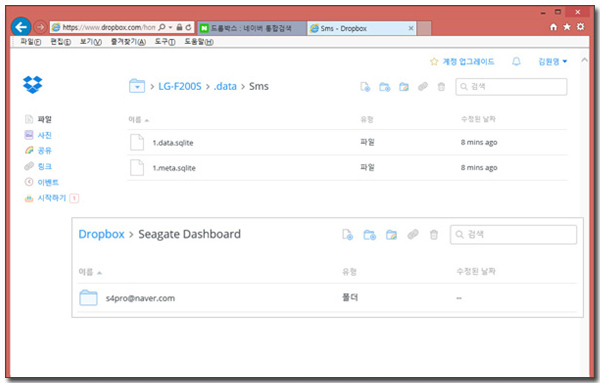
Task: Open the notifications bell icon
Action: point(516,61)
